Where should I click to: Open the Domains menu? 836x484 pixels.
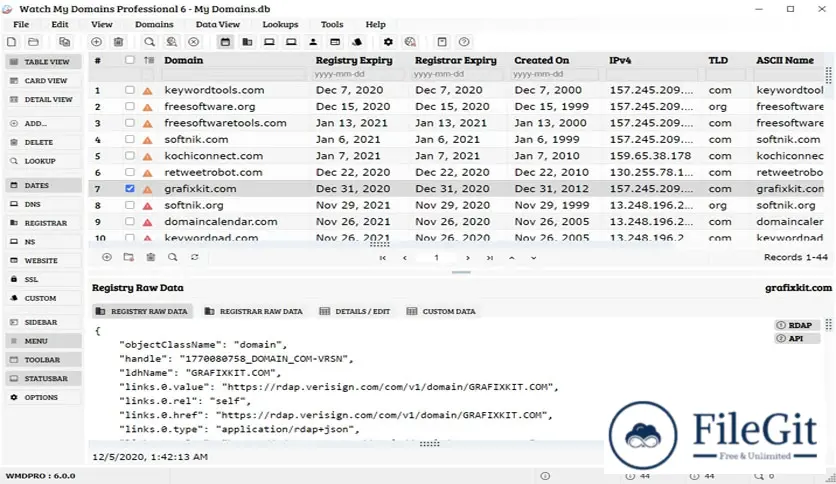pos(154,25)
